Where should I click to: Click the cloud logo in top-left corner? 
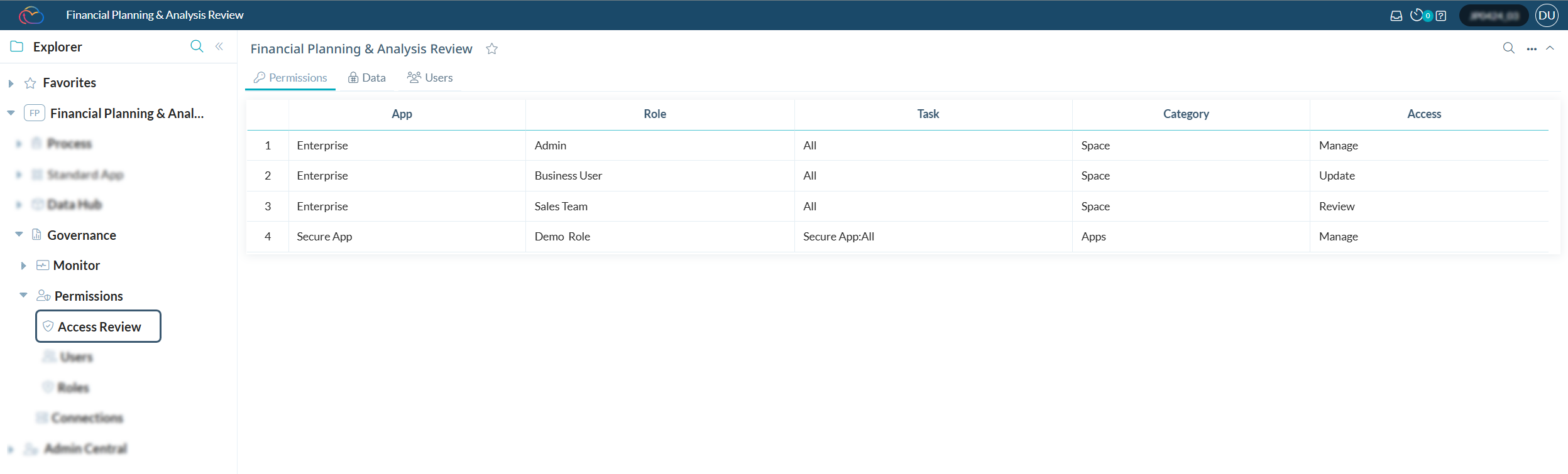tap(31, 15)
